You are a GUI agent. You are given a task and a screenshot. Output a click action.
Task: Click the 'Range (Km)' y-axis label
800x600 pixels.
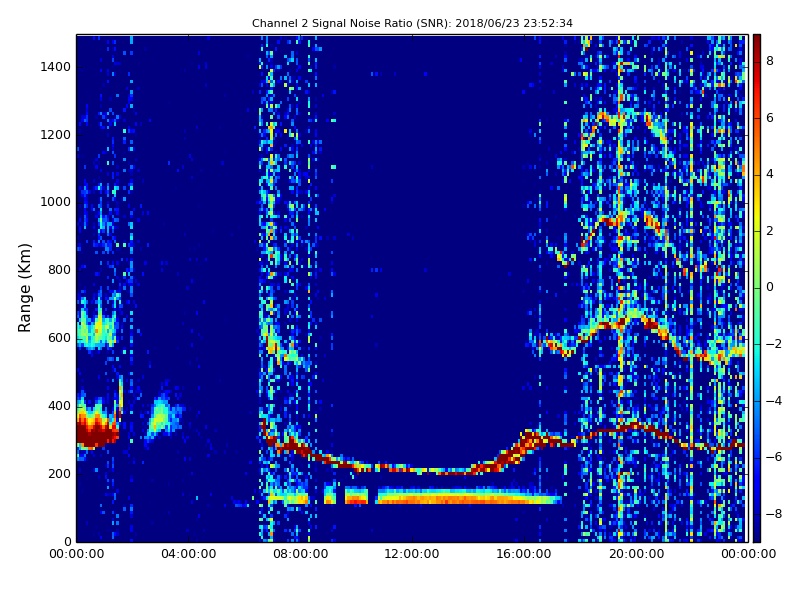24,288
